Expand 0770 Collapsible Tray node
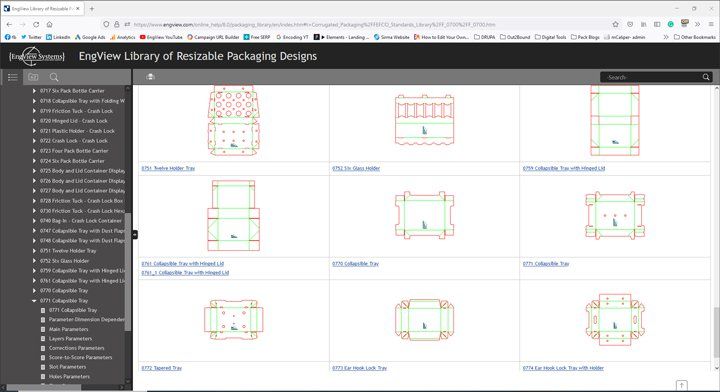720x392 pixels. pos(34,291)
